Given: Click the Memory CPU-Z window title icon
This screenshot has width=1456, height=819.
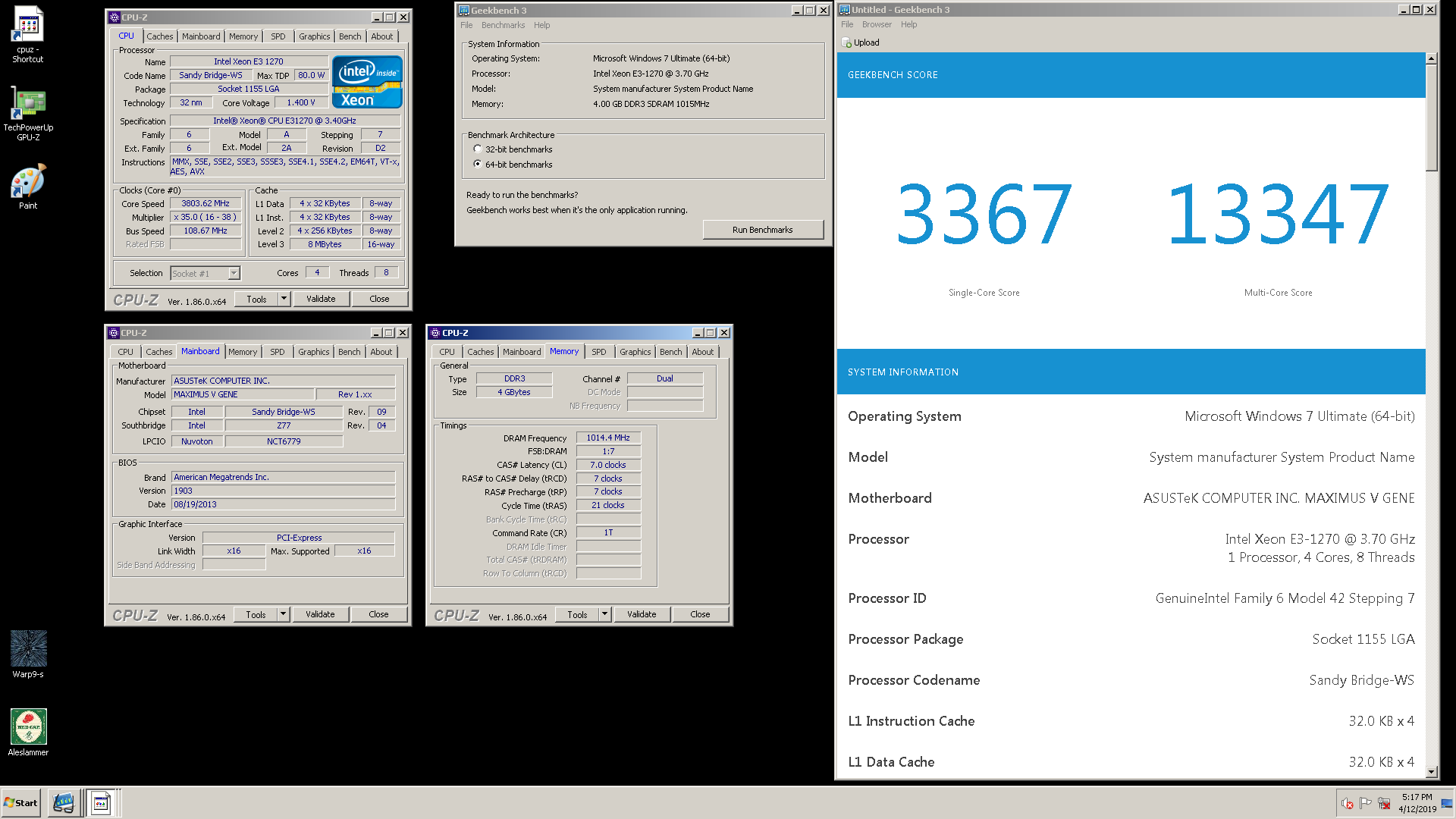Looking at the screenshot, I should coord(435,333).
